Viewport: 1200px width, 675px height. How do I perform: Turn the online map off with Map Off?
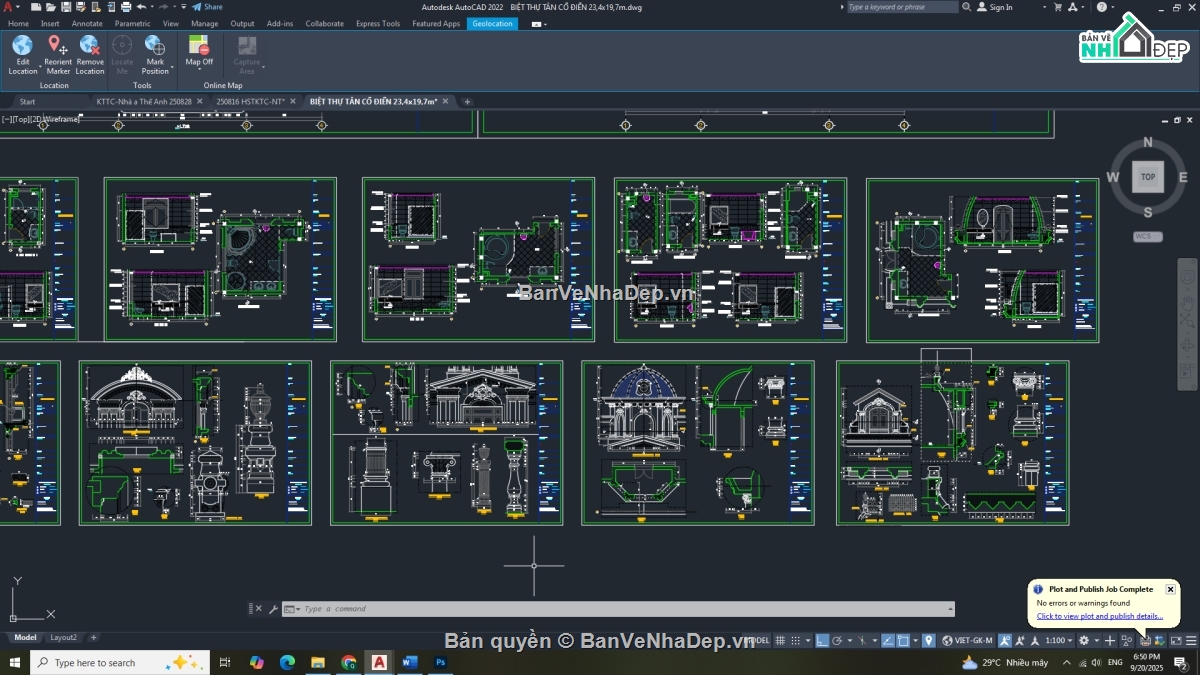199,46
